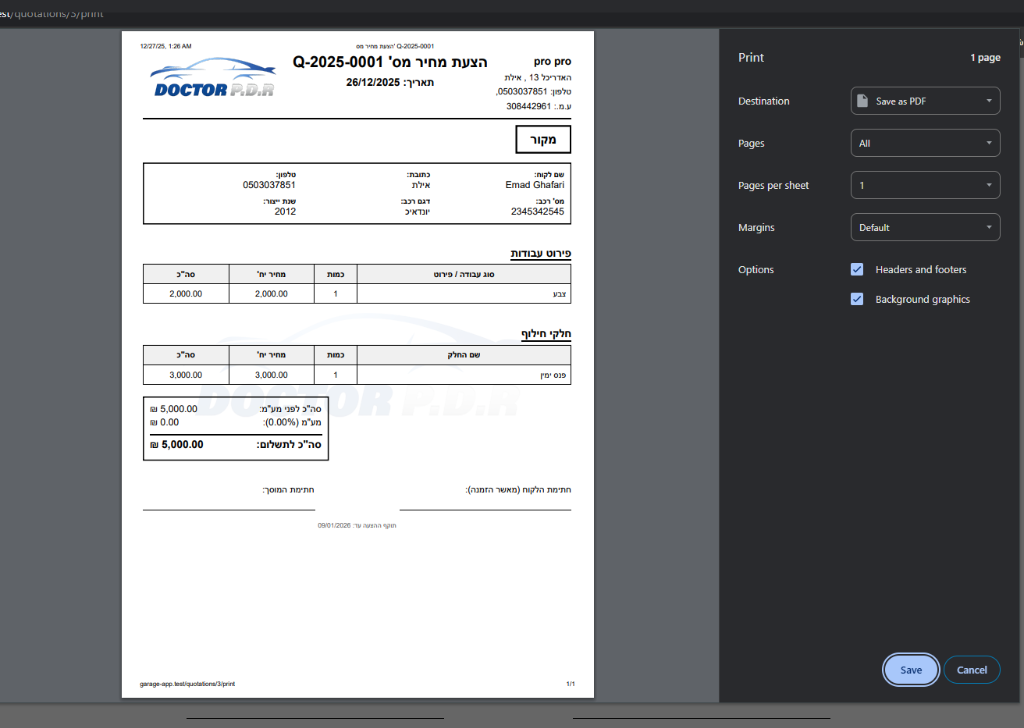Viewport: 1024px width, 728px height.
Task: Open the Destination dropdown arrow
Action: tap(988, 101)
